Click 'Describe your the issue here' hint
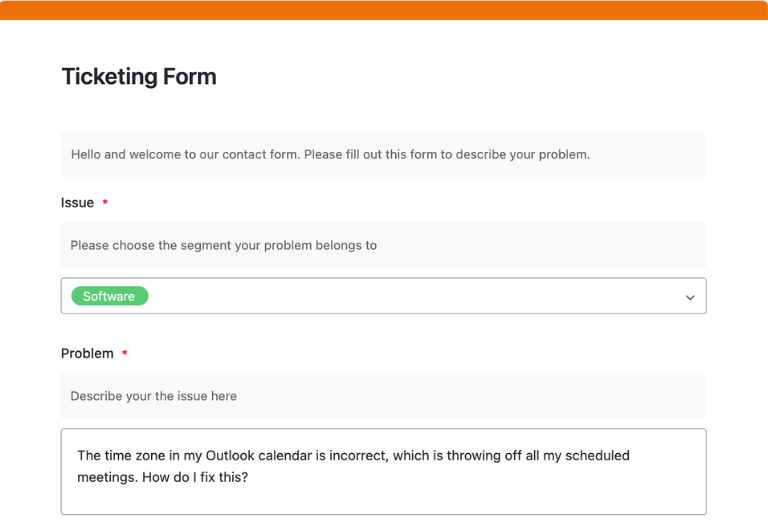 (153, 396)
